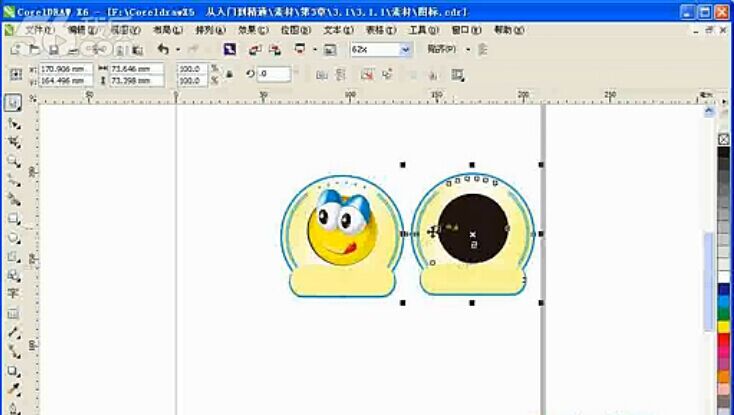Select the Connector tool
Viewport: 734px width, 415px height.
coord(14,351)
